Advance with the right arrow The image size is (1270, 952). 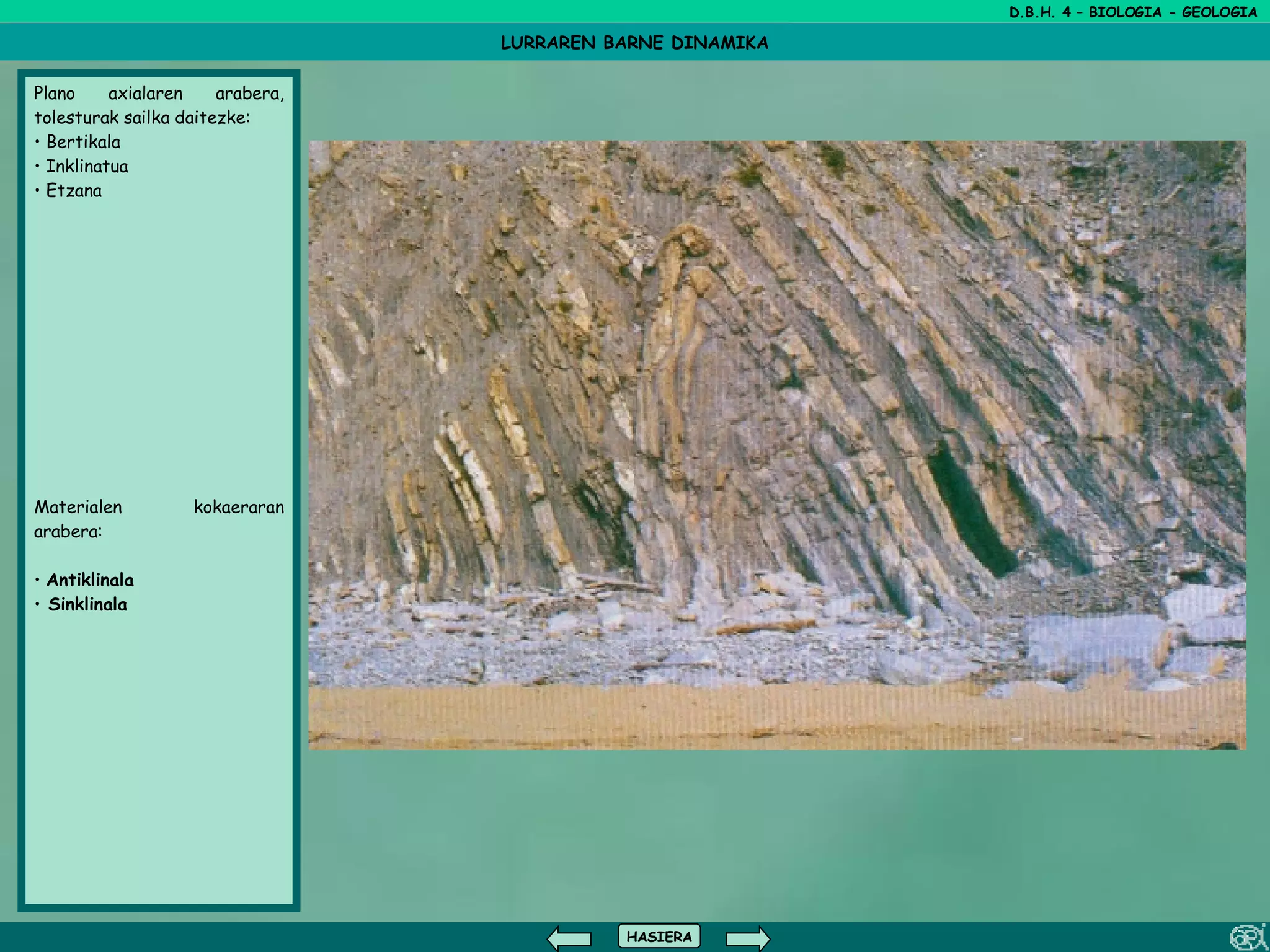click(x=747, y=938)
